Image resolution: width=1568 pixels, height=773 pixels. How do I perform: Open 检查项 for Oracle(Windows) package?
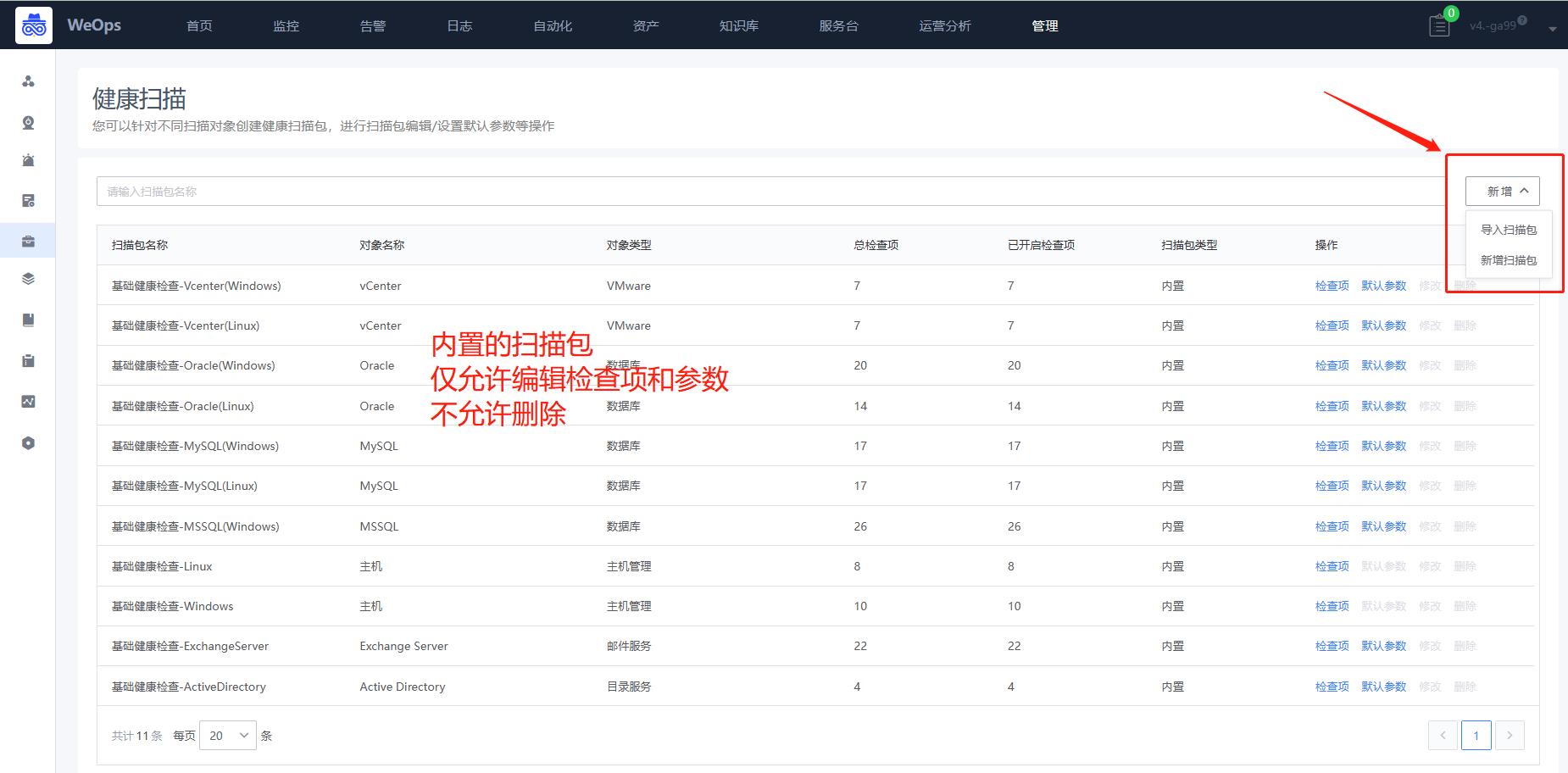pyautogui.click(x=1332, y=365)
